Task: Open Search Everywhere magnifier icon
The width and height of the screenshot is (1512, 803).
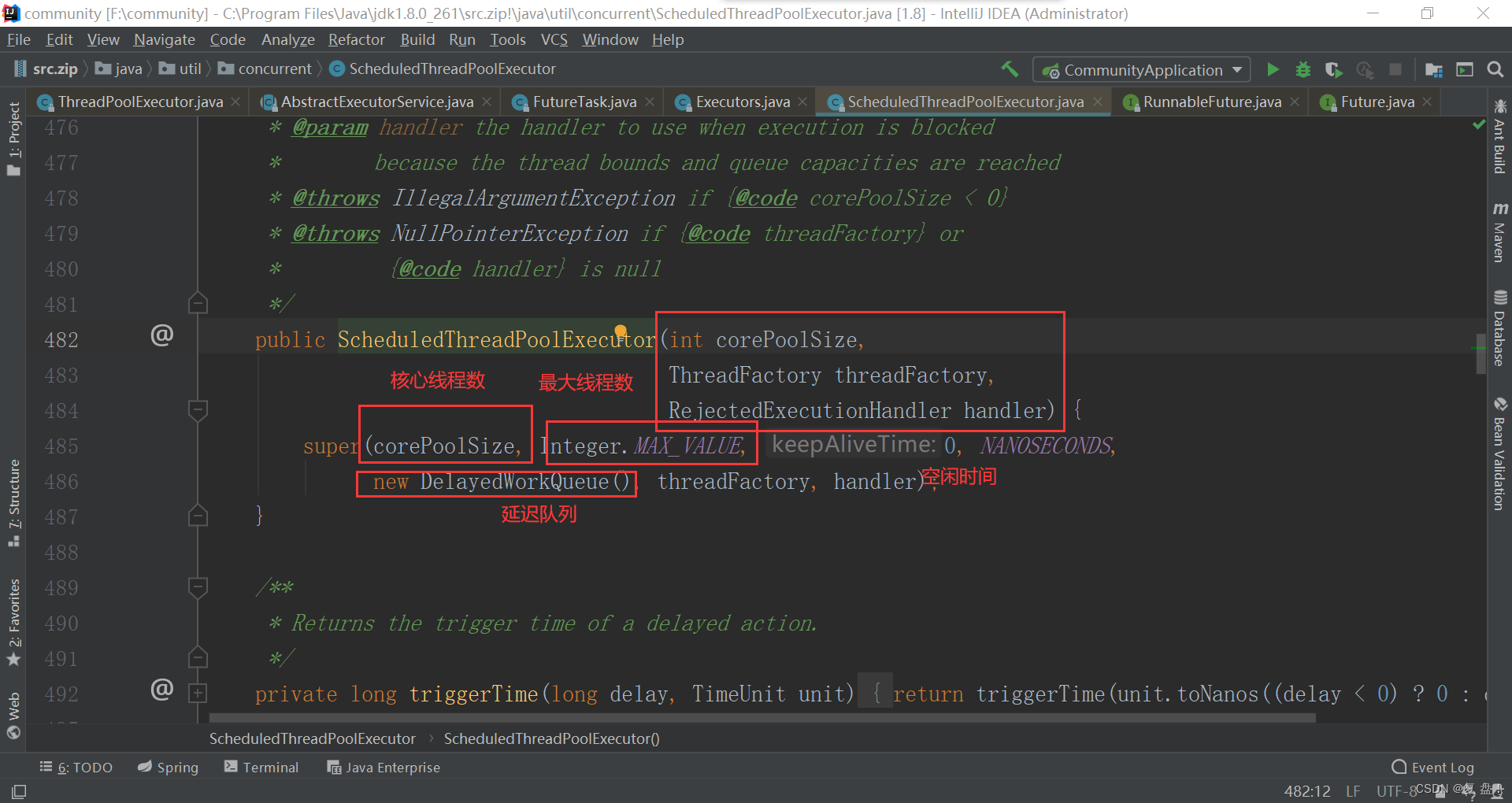Action: 1495,69
